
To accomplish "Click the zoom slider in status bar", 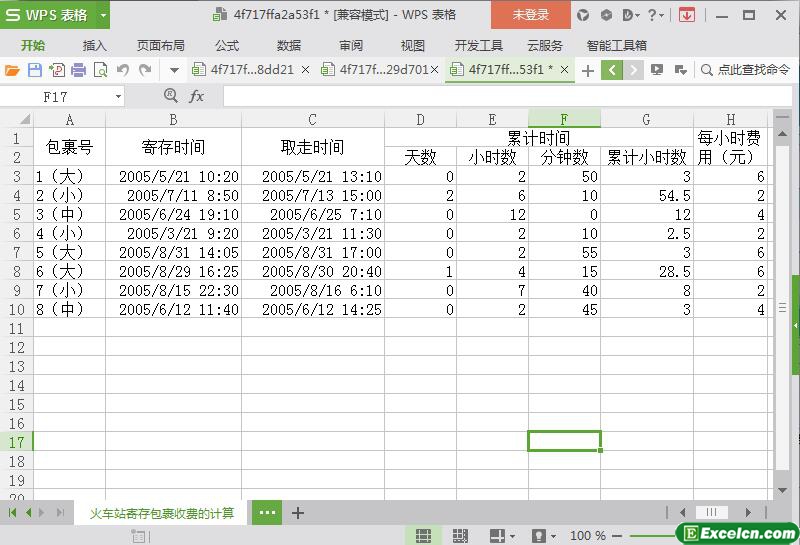I will [640, 536].
